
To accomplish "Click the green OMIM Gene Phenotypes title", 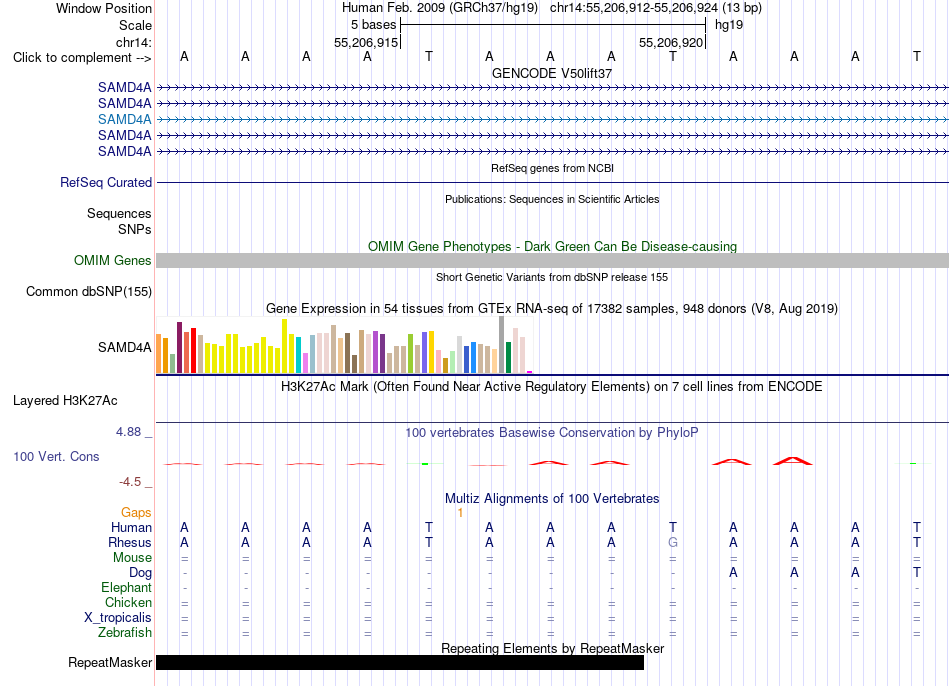I will (552, 246).
